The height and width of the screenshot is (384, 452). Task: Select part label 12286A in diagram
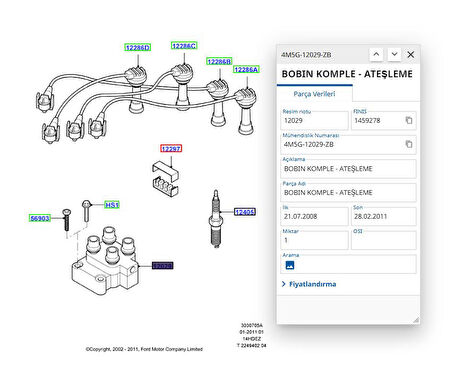(246, 69)
